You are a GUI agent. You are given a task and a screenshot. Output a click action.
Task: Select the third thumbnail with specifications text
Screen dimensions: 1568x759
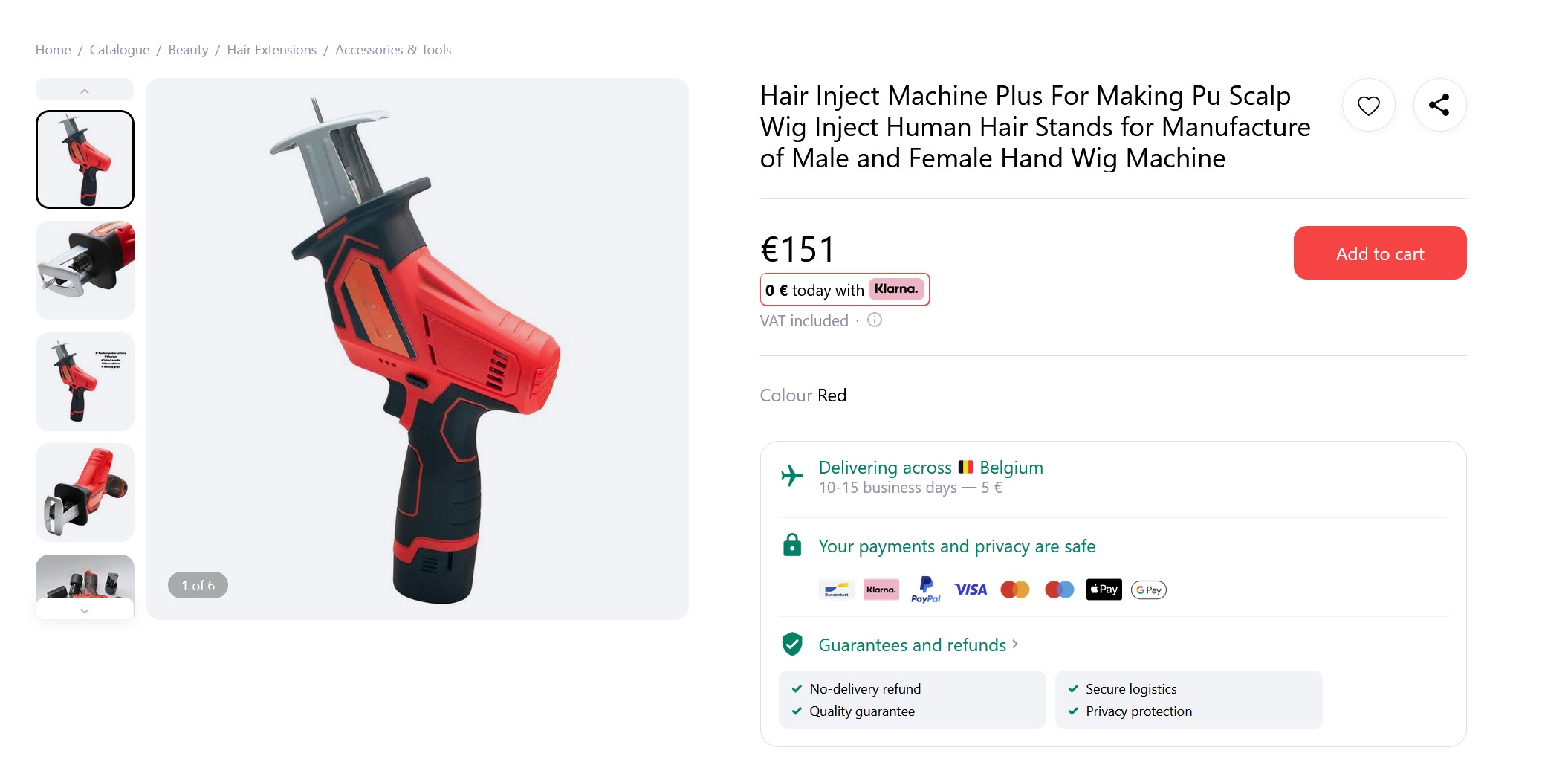[85, 381]
